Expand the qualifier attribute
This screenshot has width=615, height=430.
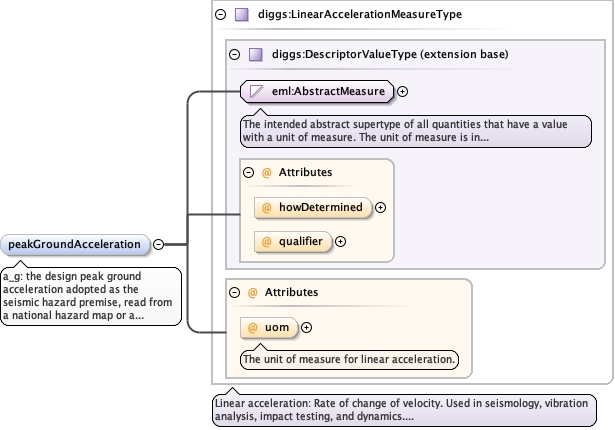click(x=340, y=241)
